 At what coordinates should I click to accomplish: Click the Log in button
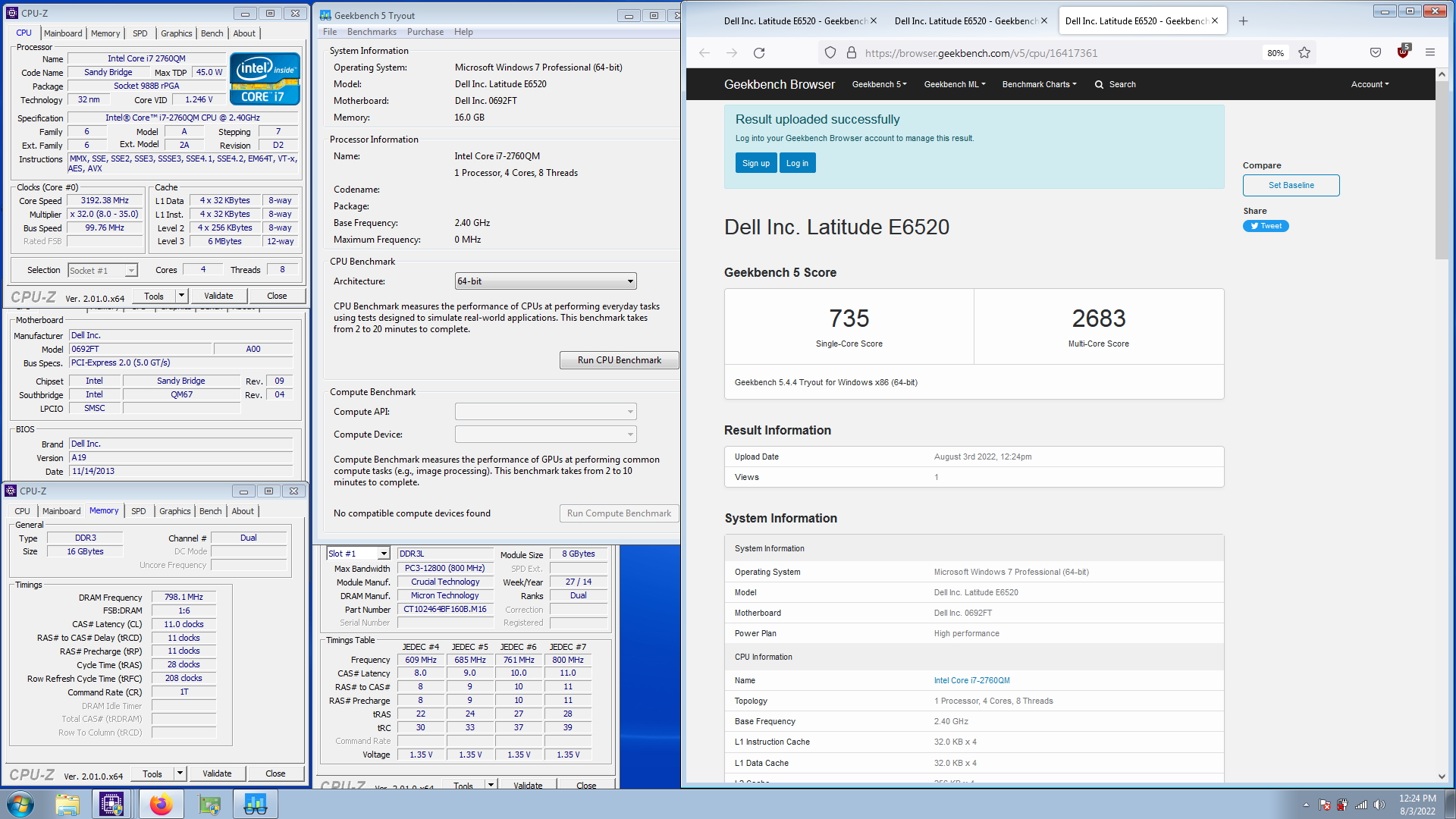pos(797,163)
